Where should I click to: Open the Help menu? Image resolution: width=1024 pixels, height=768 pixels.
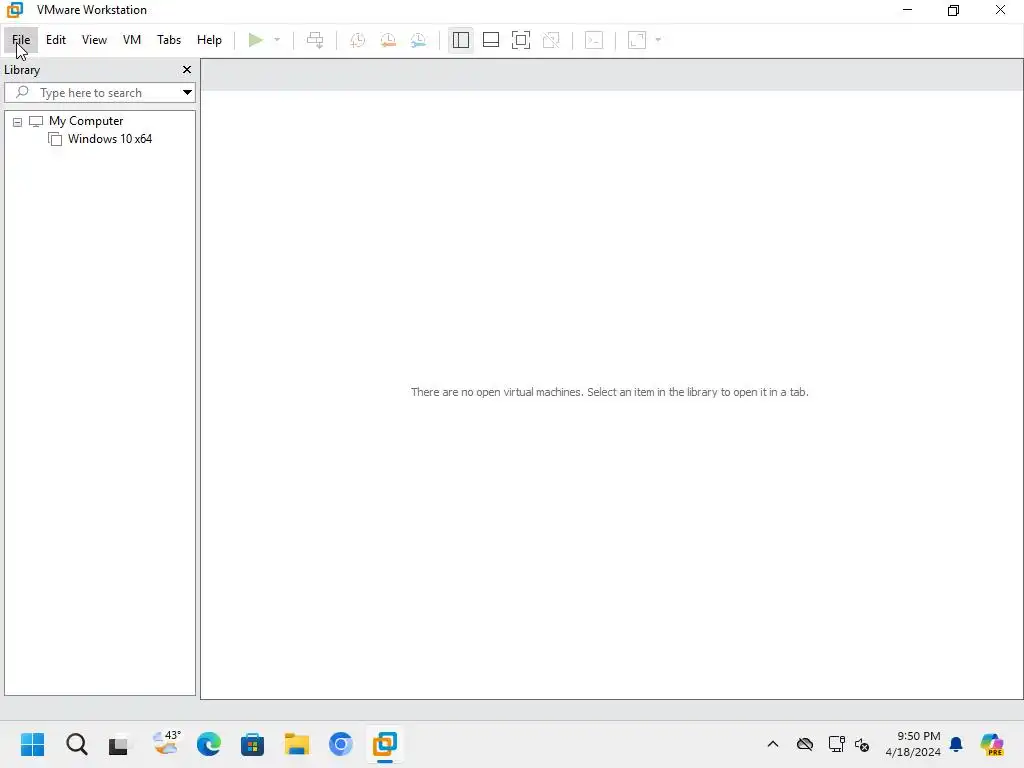coord(209,40)
